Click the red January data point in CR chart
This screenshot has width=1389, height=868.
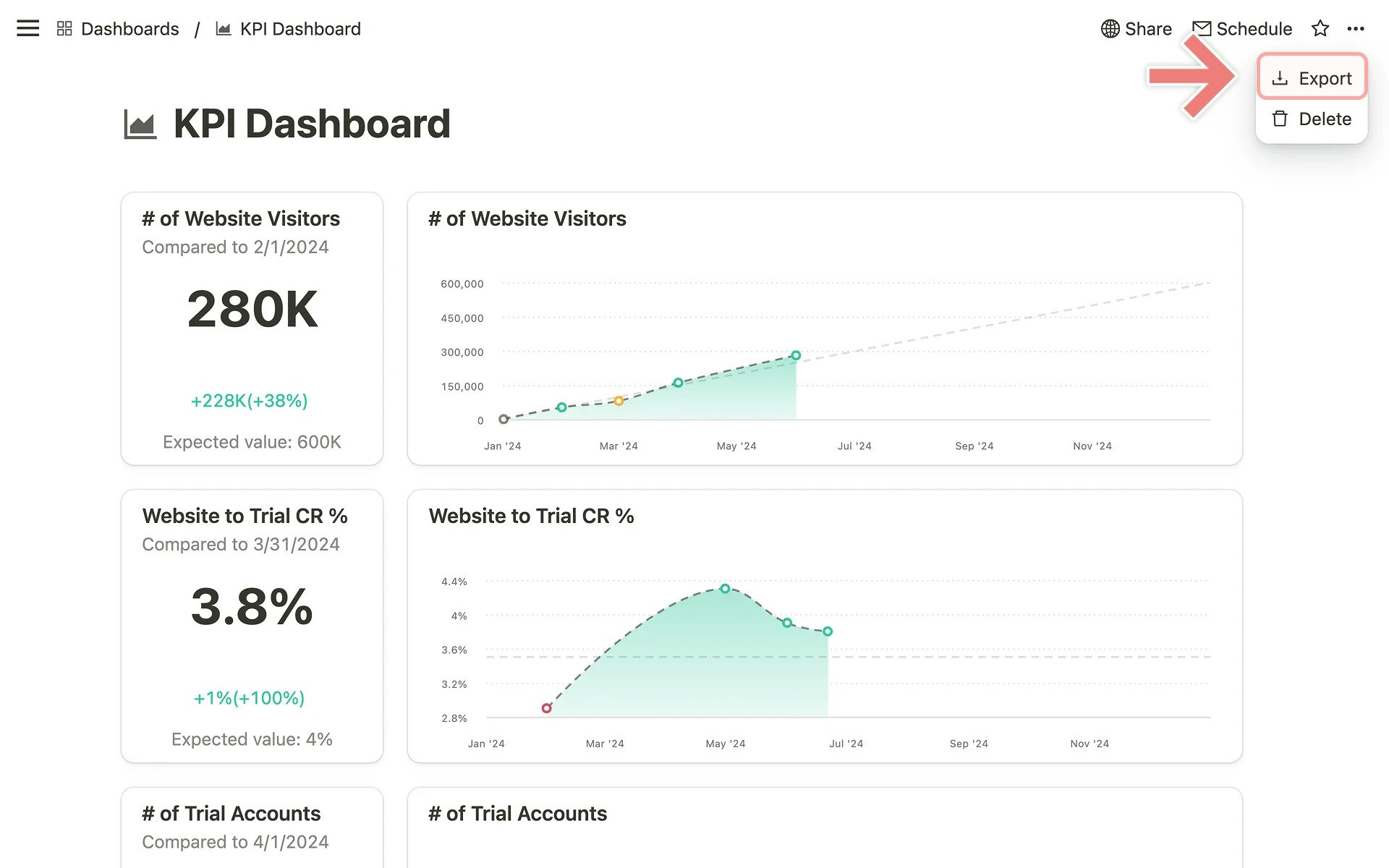click(547, 708)
